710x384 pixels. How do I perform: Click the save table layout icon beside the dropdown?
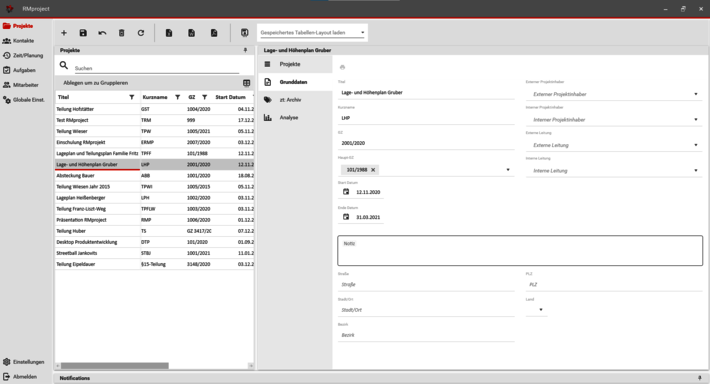tap(245, 33)
